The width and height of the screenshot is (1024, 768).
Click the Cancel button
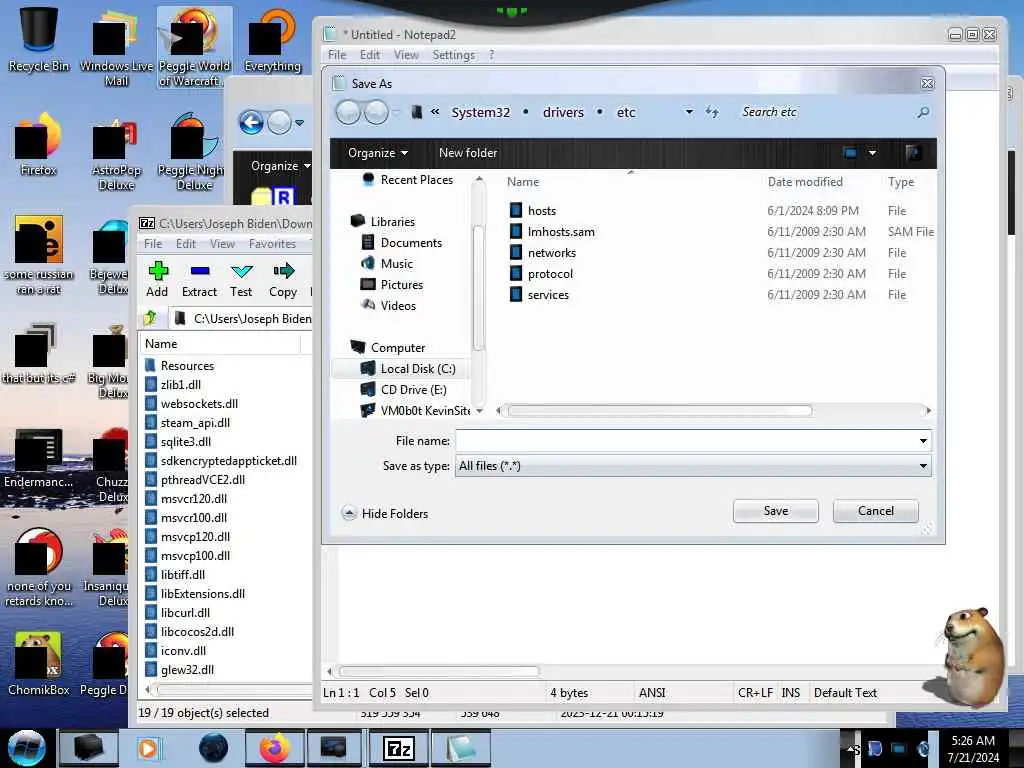(875, 511)
